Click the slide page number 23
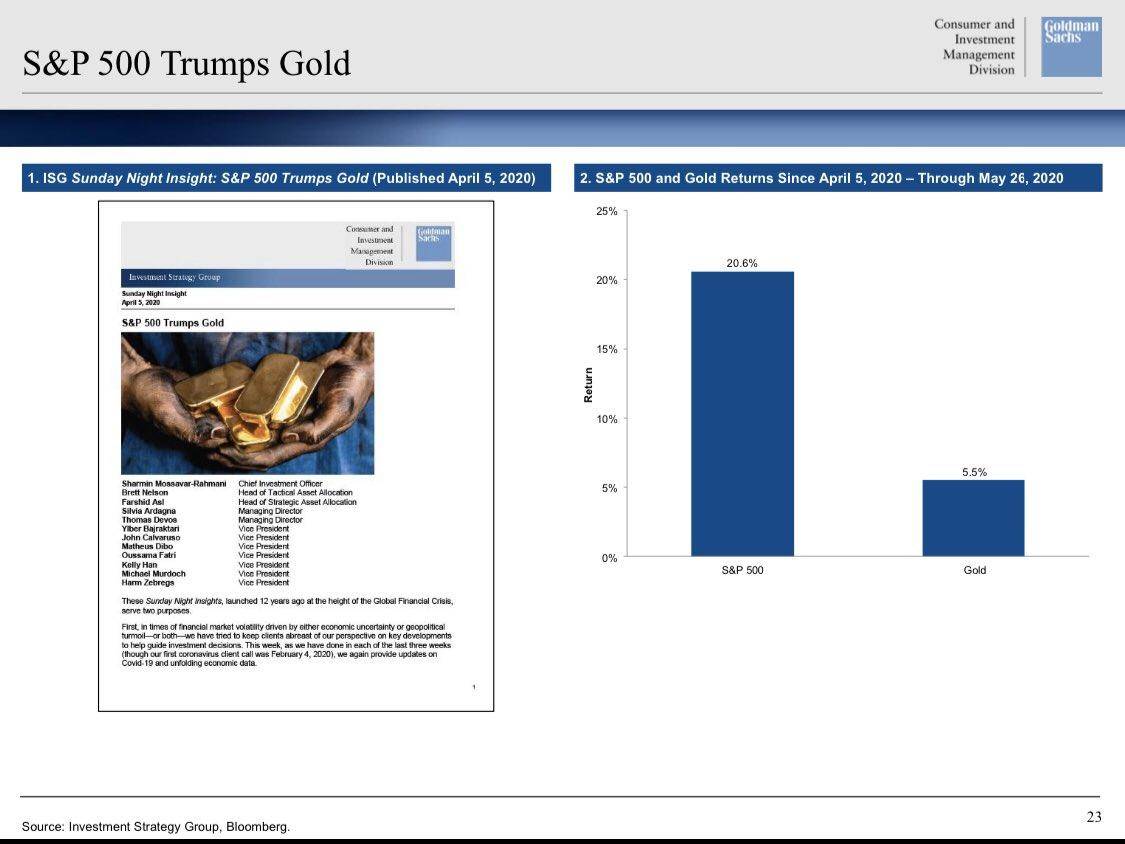 [x=1094, y=817]
